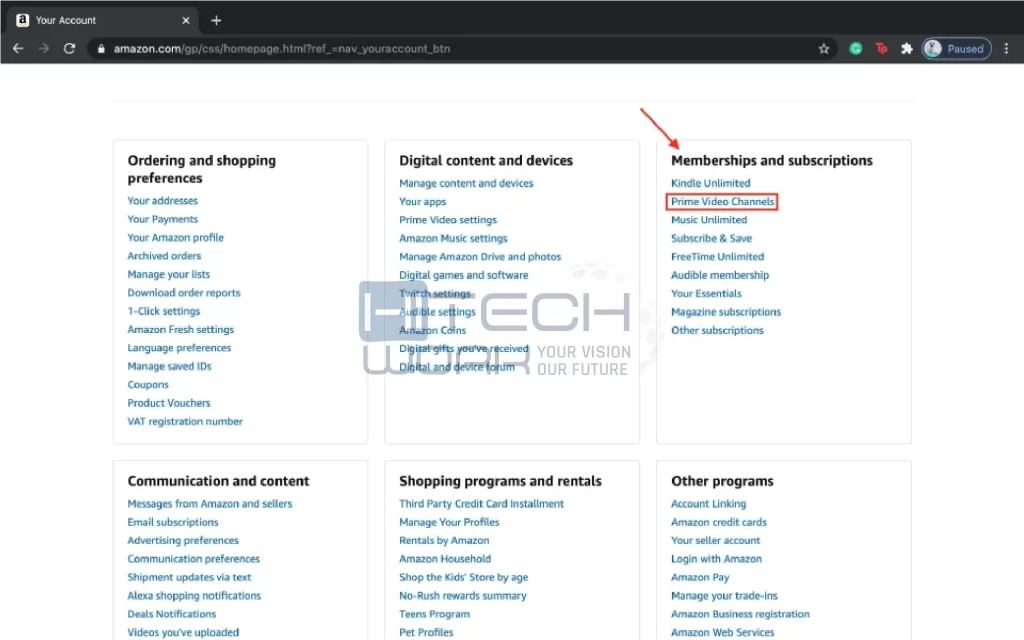Open Shipment updates via text
Image resolution: width=1024 pixels, height=640 pixels.
189,577
